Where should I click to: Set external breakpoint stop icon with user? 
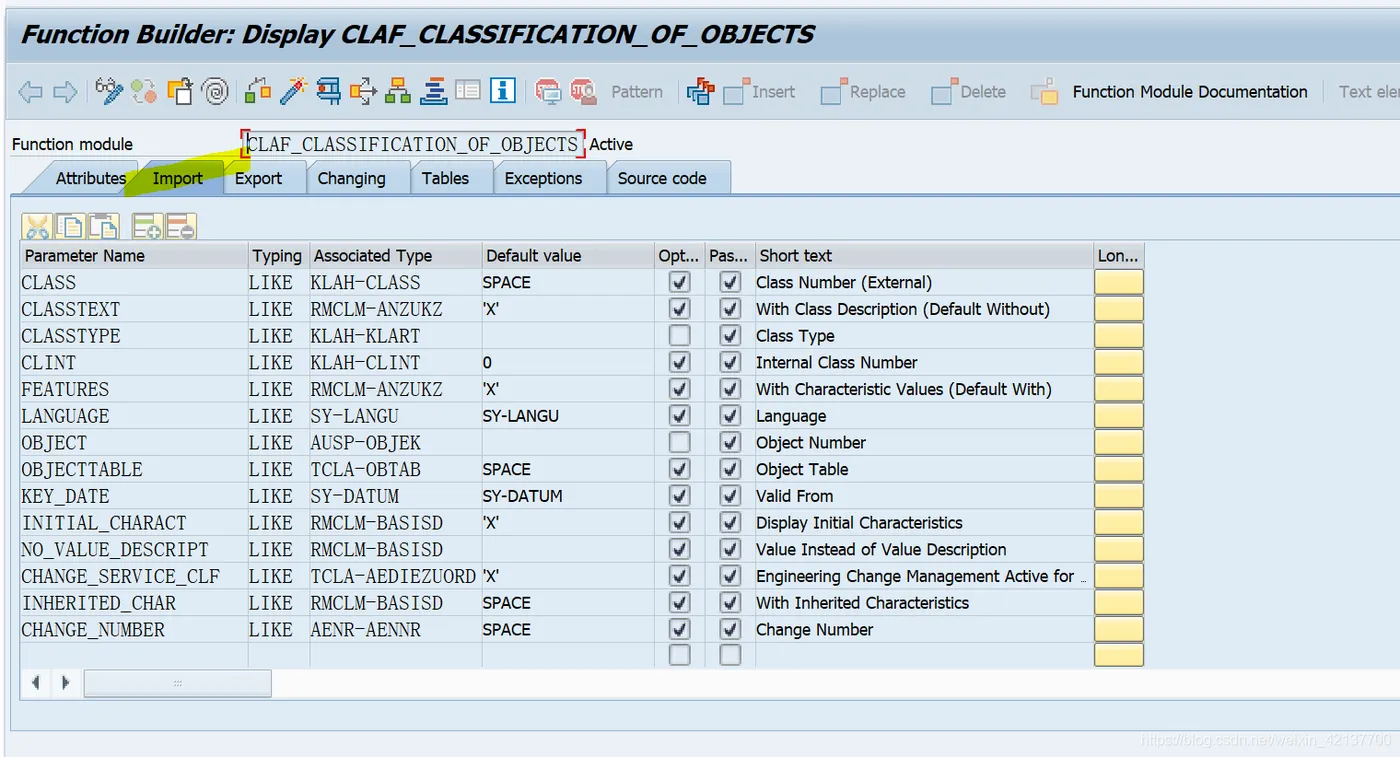point(583,92)
